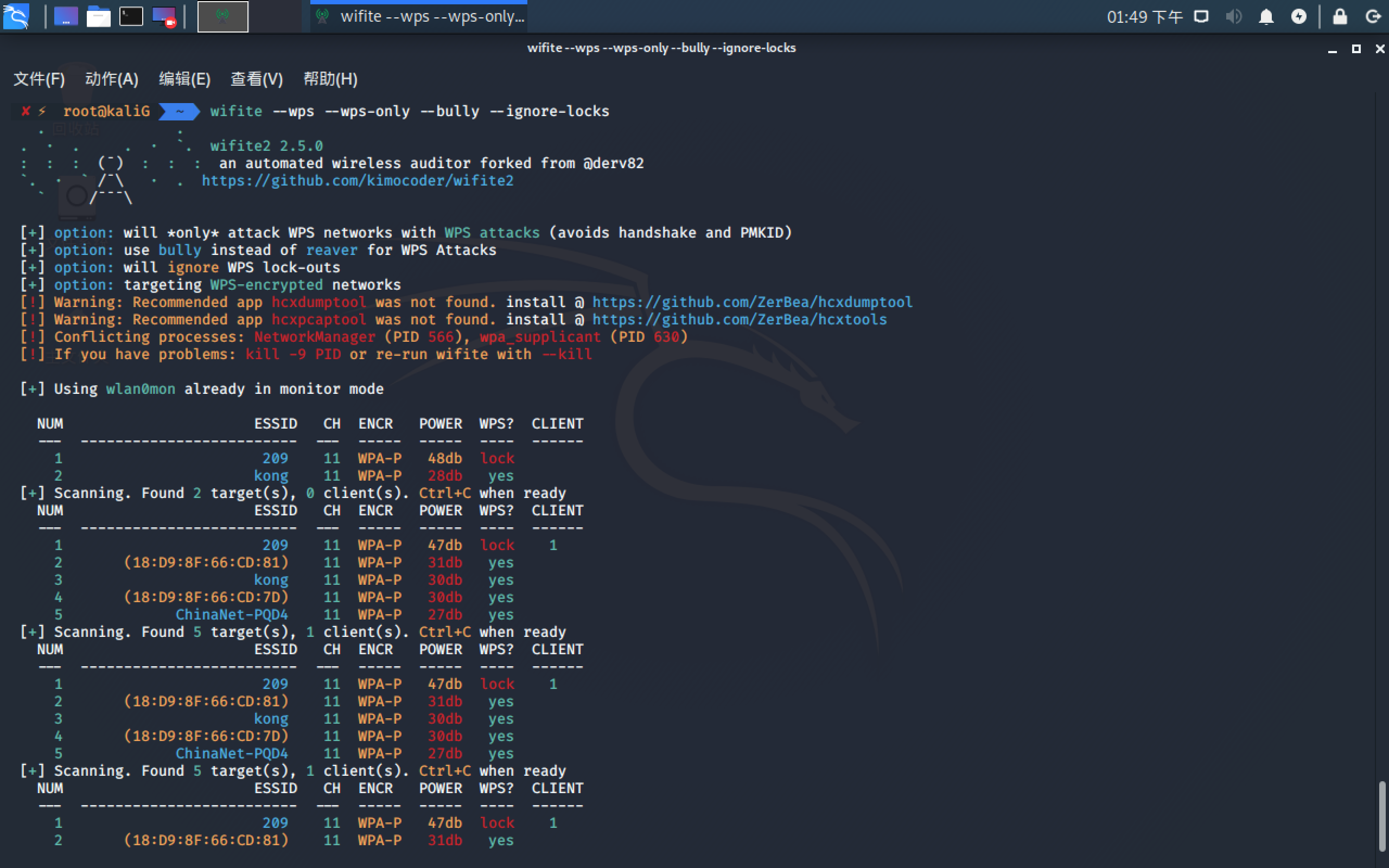Click the red 'hcxpcaptool' app name
1389x868 pixels.
coord(318,320)
